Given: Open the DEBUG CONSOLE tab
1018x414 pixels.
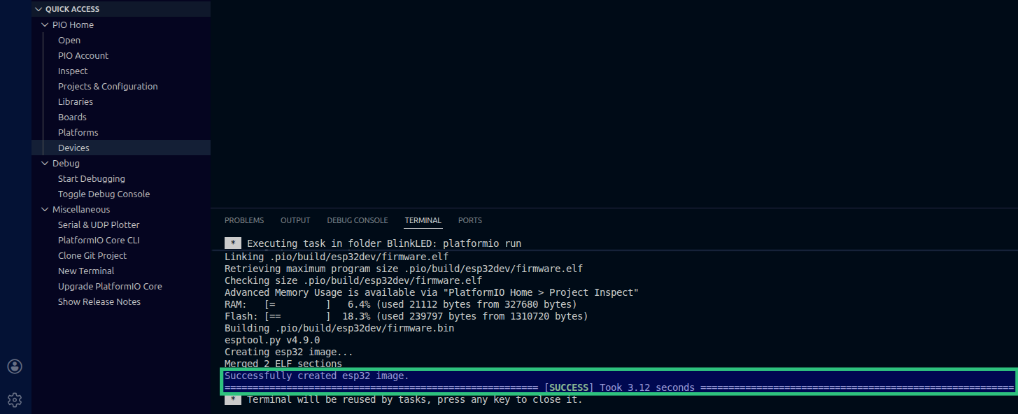Looking at the screenshot, I should pyautogui.click(x=357, y=220).
